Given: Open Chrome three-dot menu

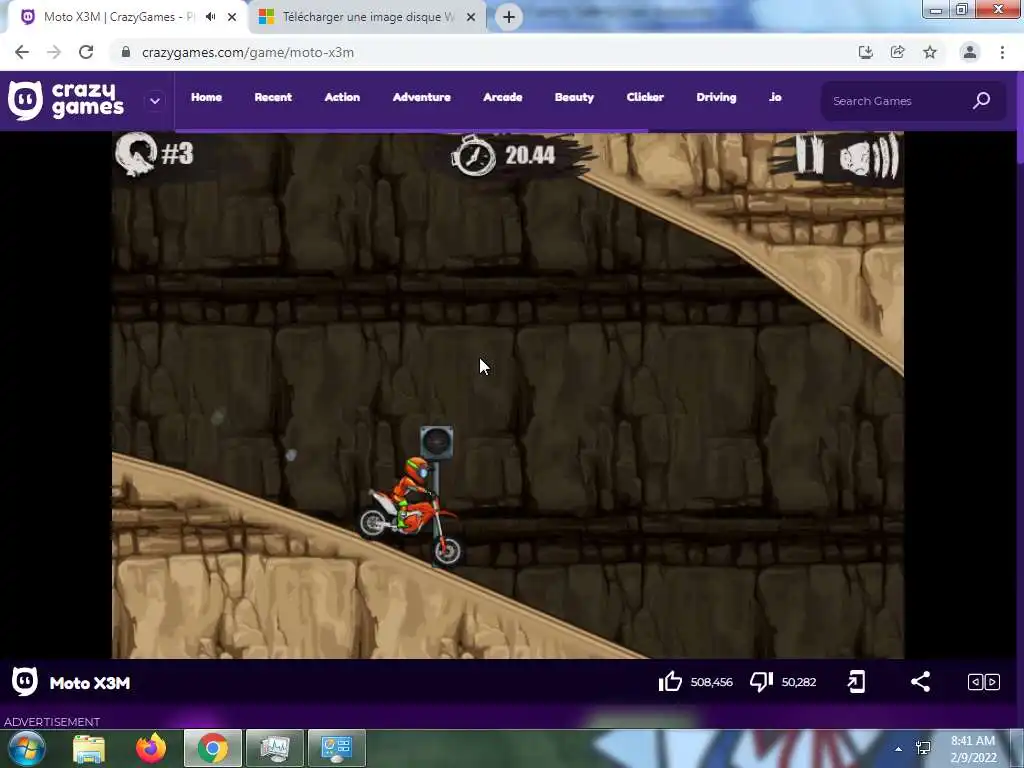Looking at the screenshot, I should point(1002,52).
